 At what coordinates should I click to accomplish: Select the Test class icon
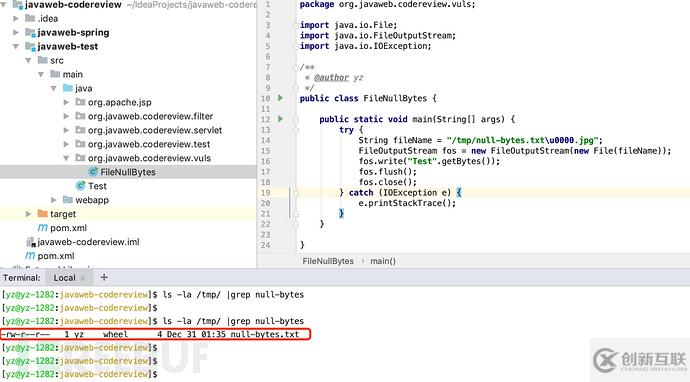coord(81,186)
